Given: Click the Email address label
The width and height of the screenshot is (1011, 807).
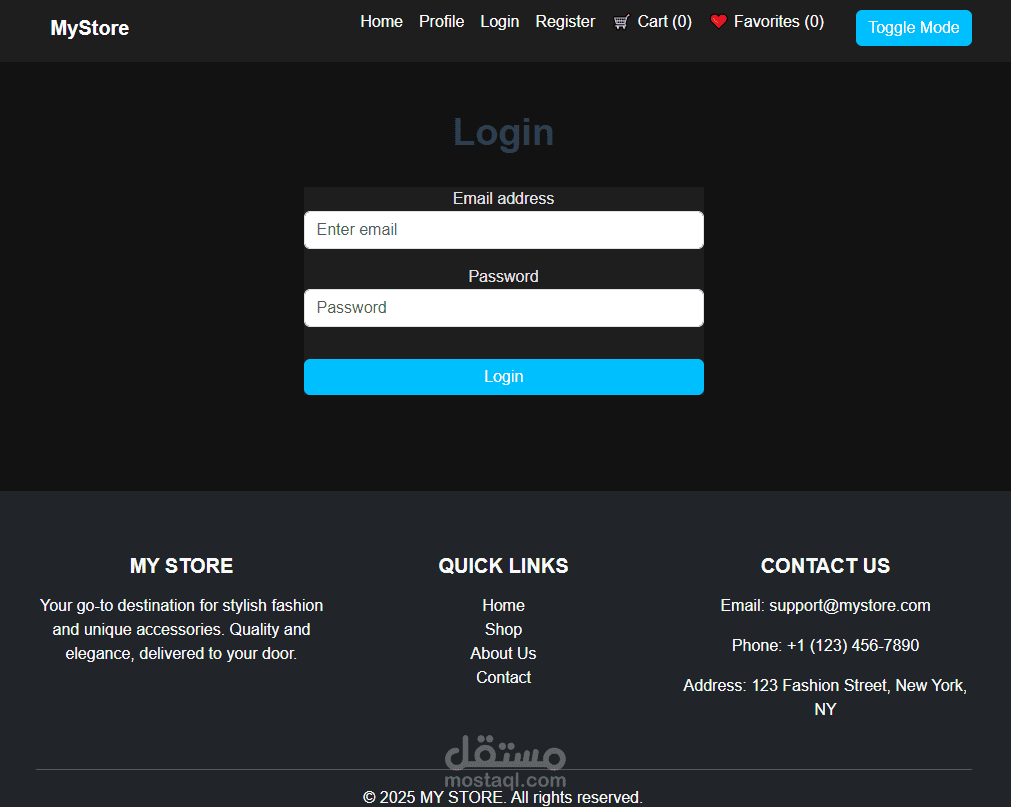Looking at the screenshot, I should click(503, 199).
